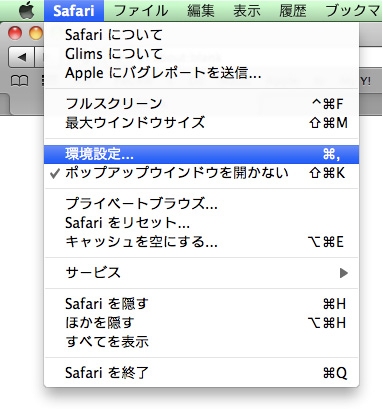Screen dimensions: 382x409
Task: Toggle ポップアップウインドウを開かない checkmark item
Action: 201,173
